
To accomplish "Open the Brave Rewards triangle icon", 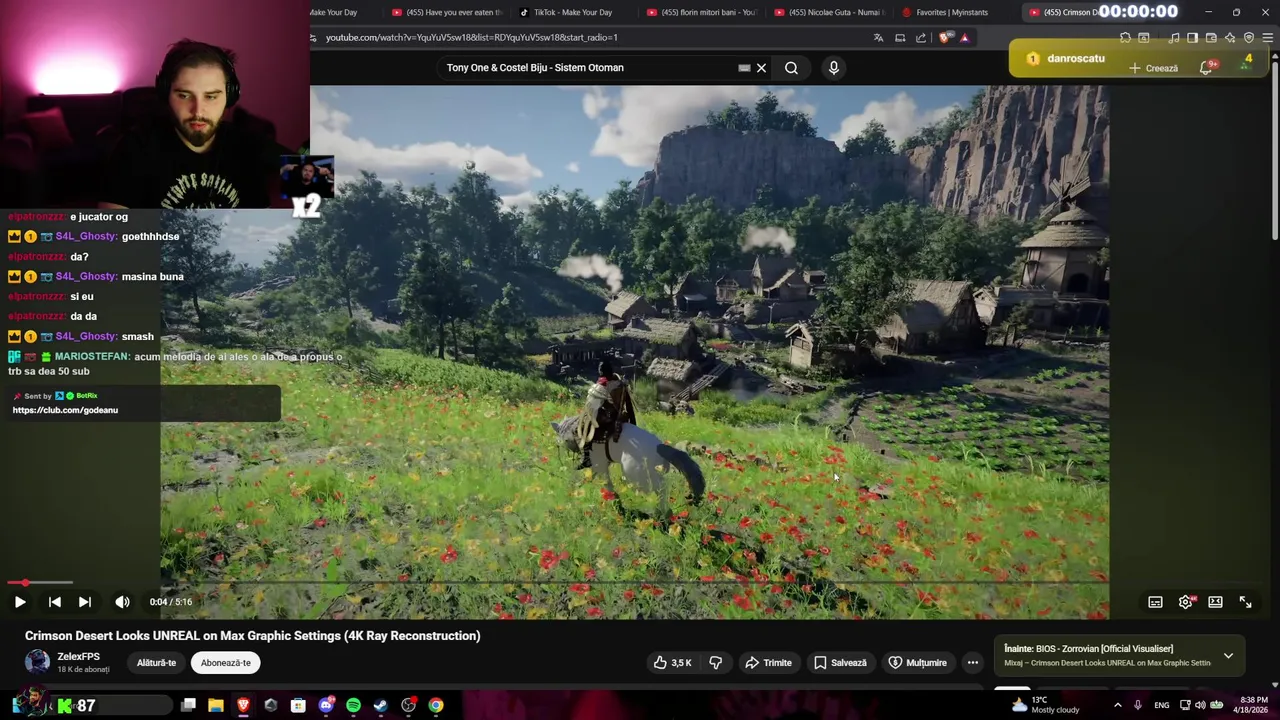I will click(x=965, y=38).
